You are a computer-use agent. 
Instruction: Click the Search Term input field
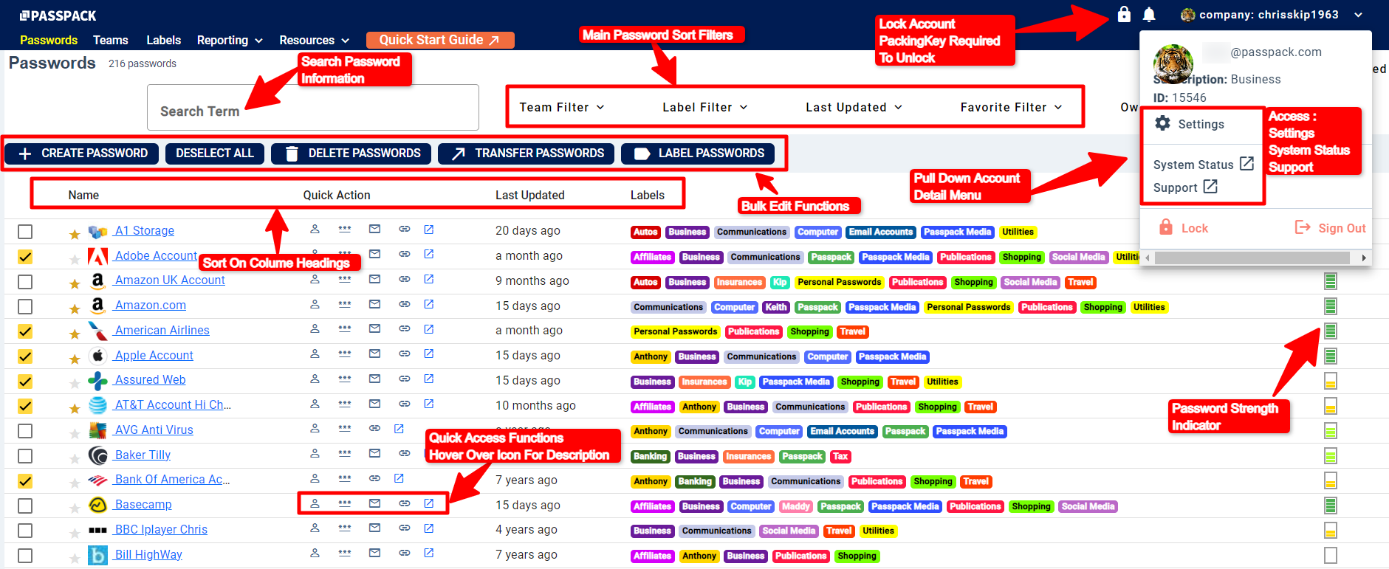(313, 107)
